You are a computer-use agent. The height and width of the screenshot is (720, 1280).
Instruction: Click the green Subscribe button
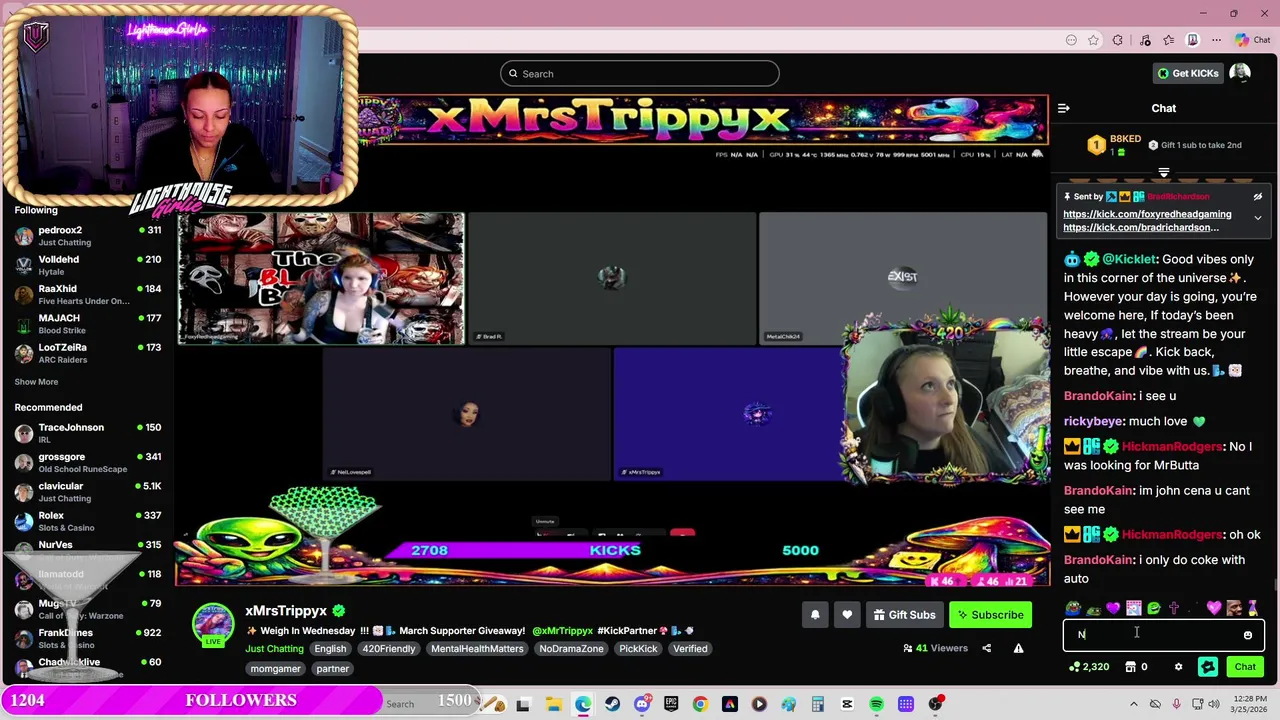[x=990, y=615]
